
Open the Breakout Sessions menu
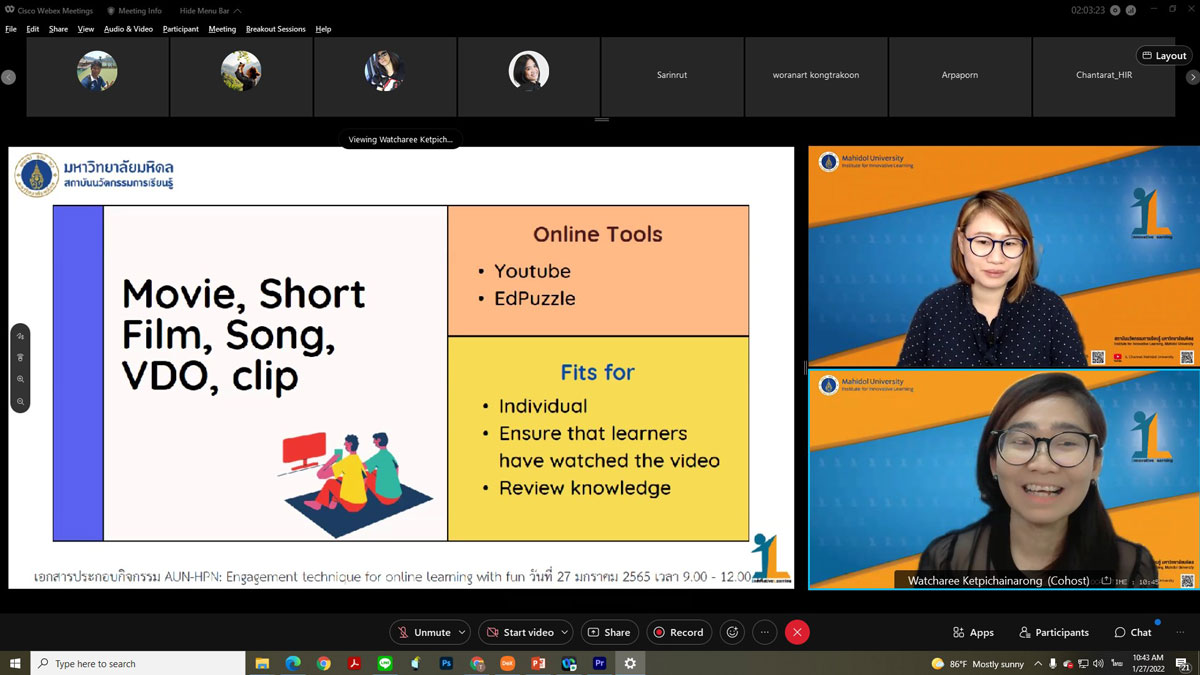tap(275, 29)
